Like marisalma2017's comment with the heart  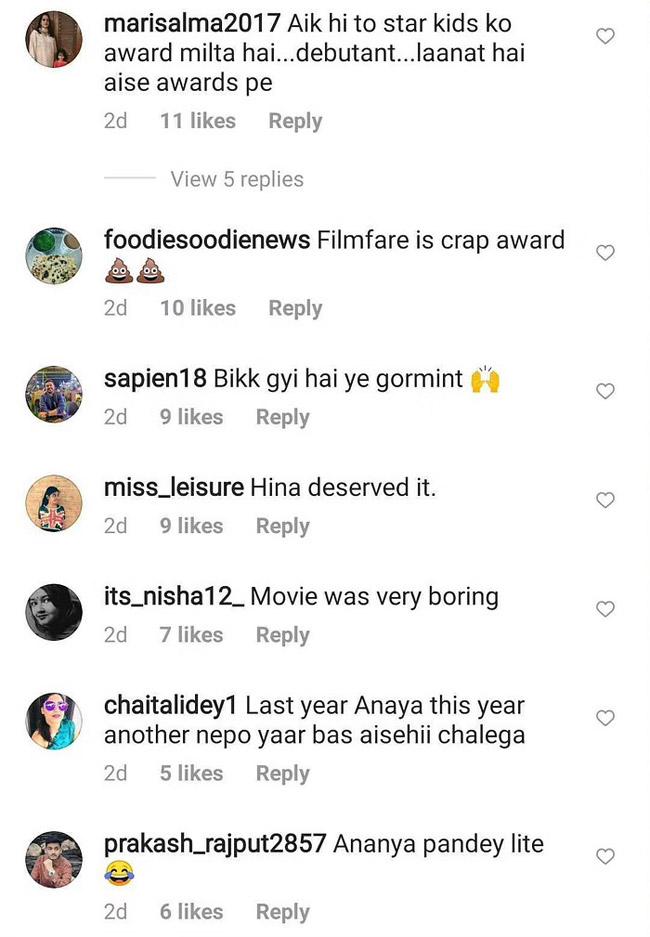(605, 37)
